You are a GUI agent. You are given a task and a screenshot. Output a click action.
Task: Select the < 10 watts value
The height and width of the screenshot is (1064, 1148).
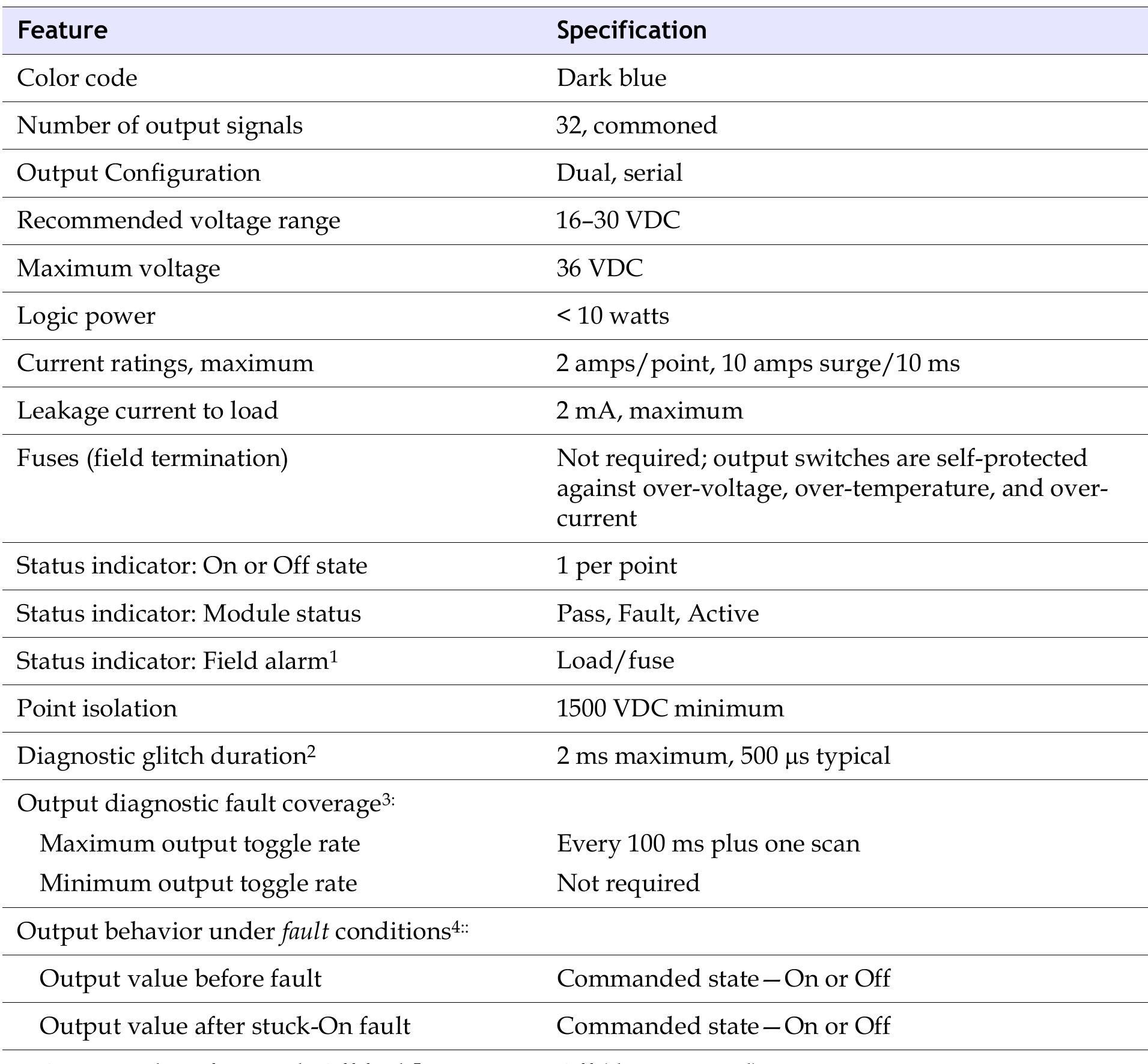pyautogui.click(x=612, y=315)
